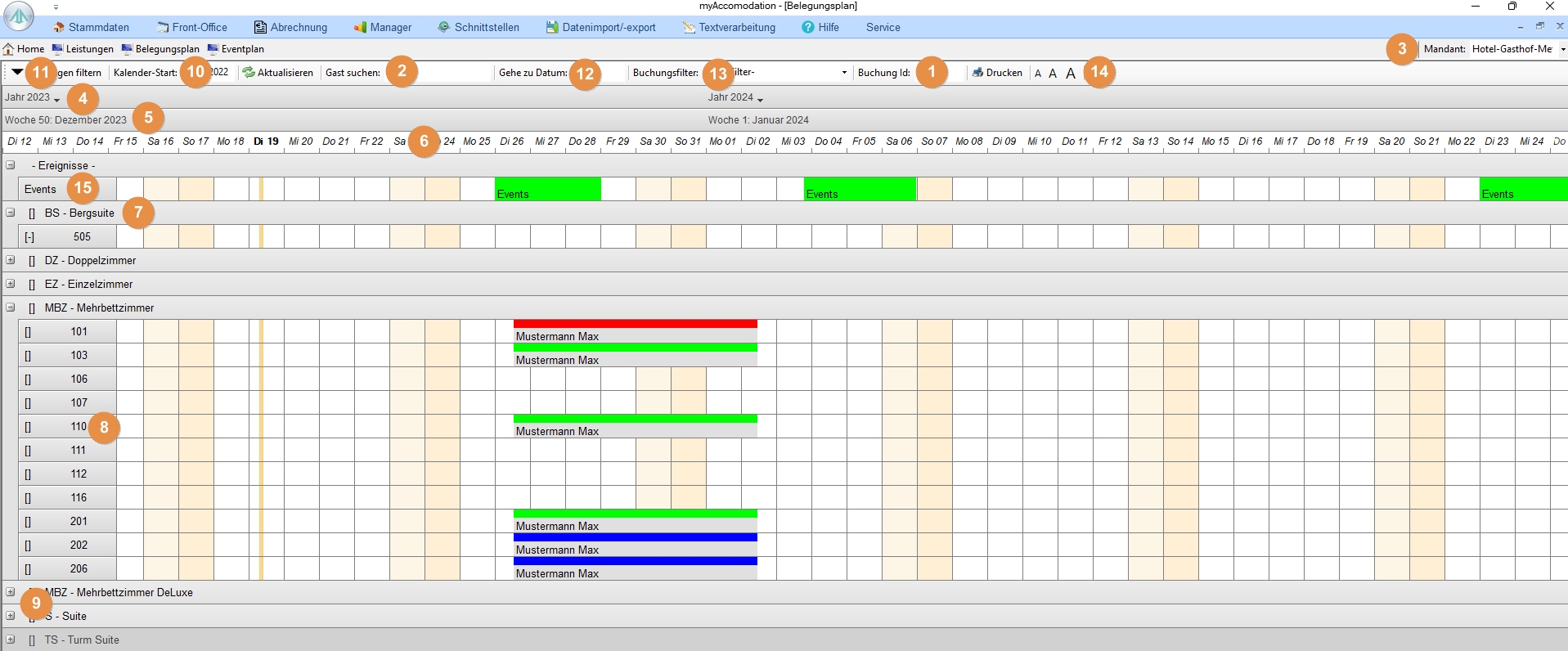
Task: Click the Drucken printer icon
Action: (x=977, y=73)
